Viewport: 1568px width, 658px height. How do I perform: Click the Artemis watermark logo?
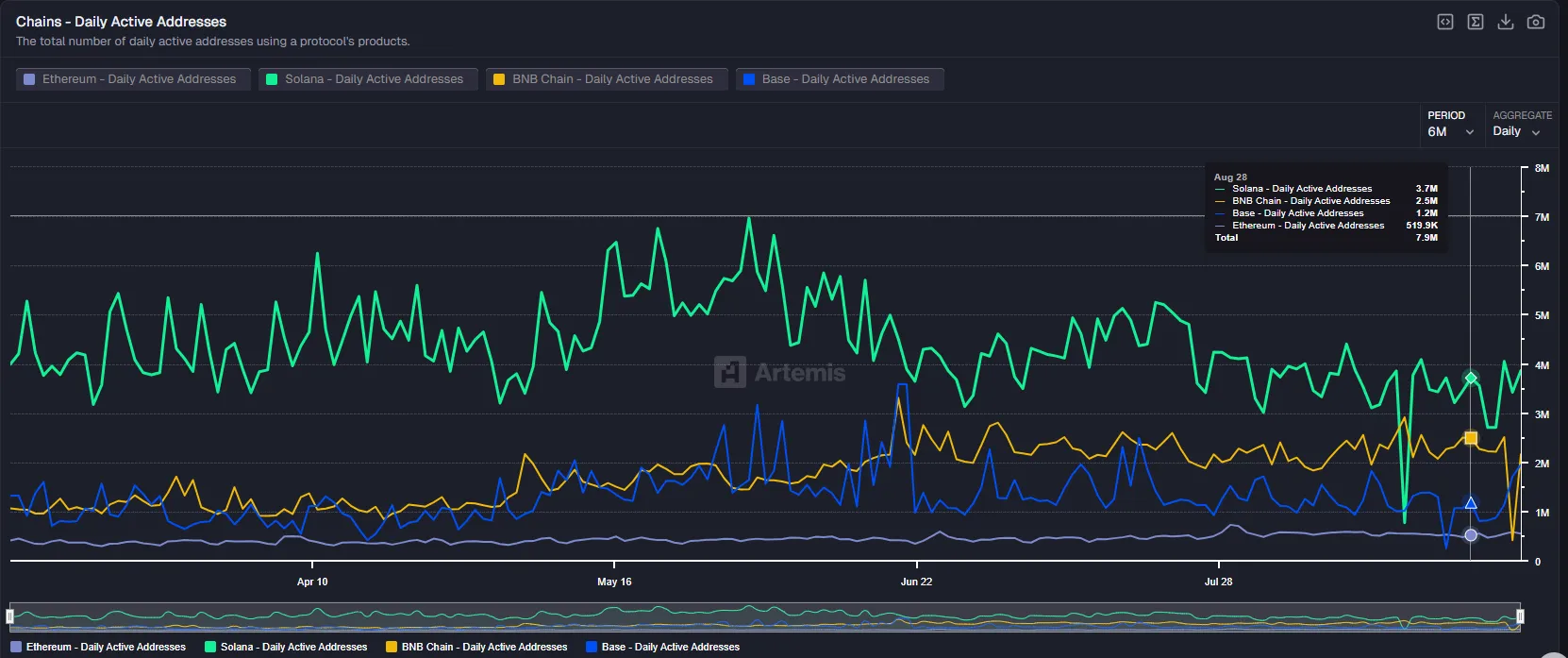pyautogui.click(x=779, y=372)
